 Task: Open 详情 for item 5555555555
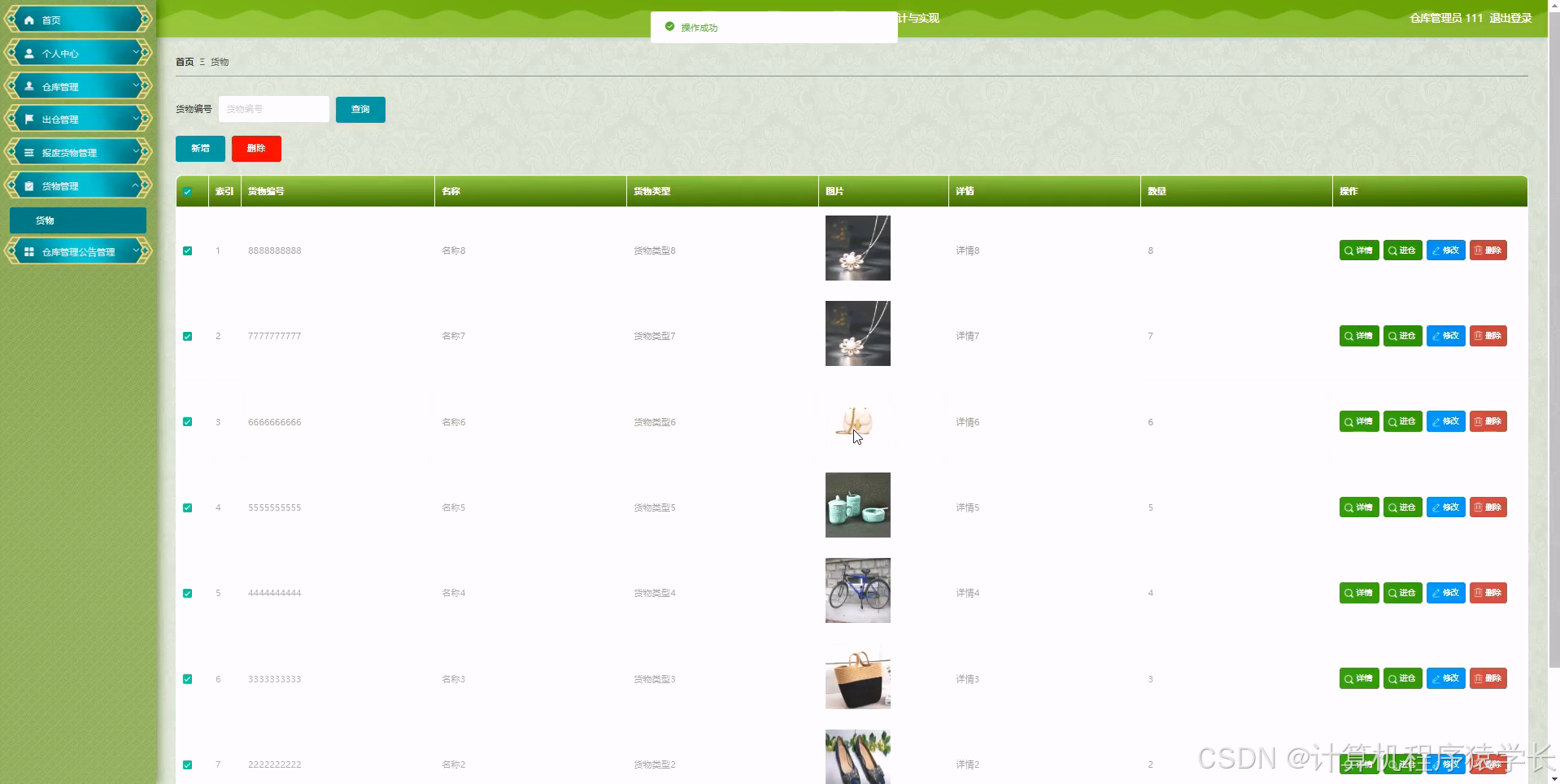[1359, 507]
